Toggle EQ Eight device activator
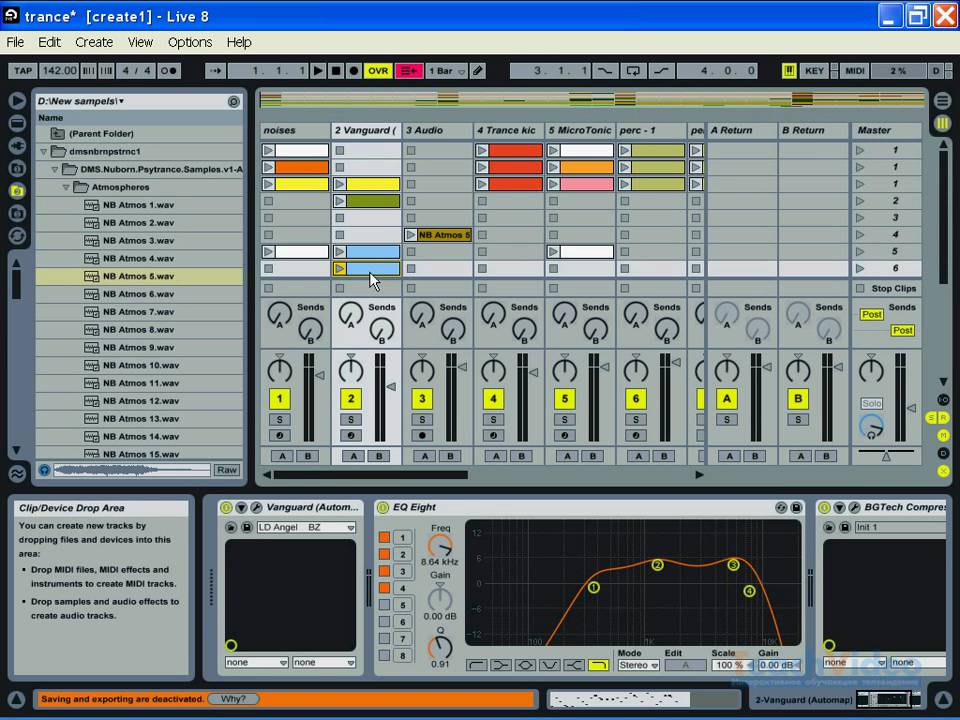The width and height of the screenshot is (960, 720). coord(383,508)
